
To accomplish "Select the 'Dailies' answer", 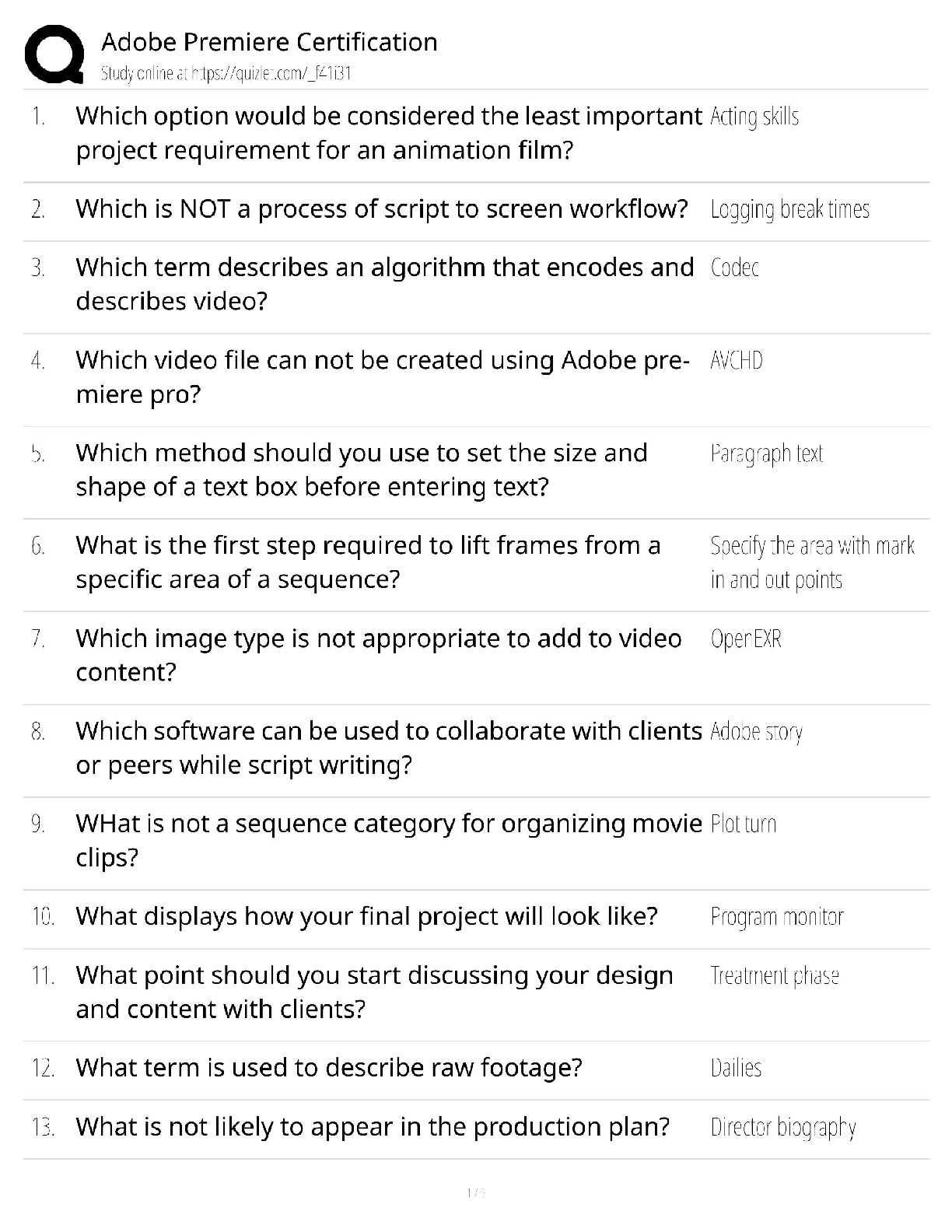I will click(736, 1069).
